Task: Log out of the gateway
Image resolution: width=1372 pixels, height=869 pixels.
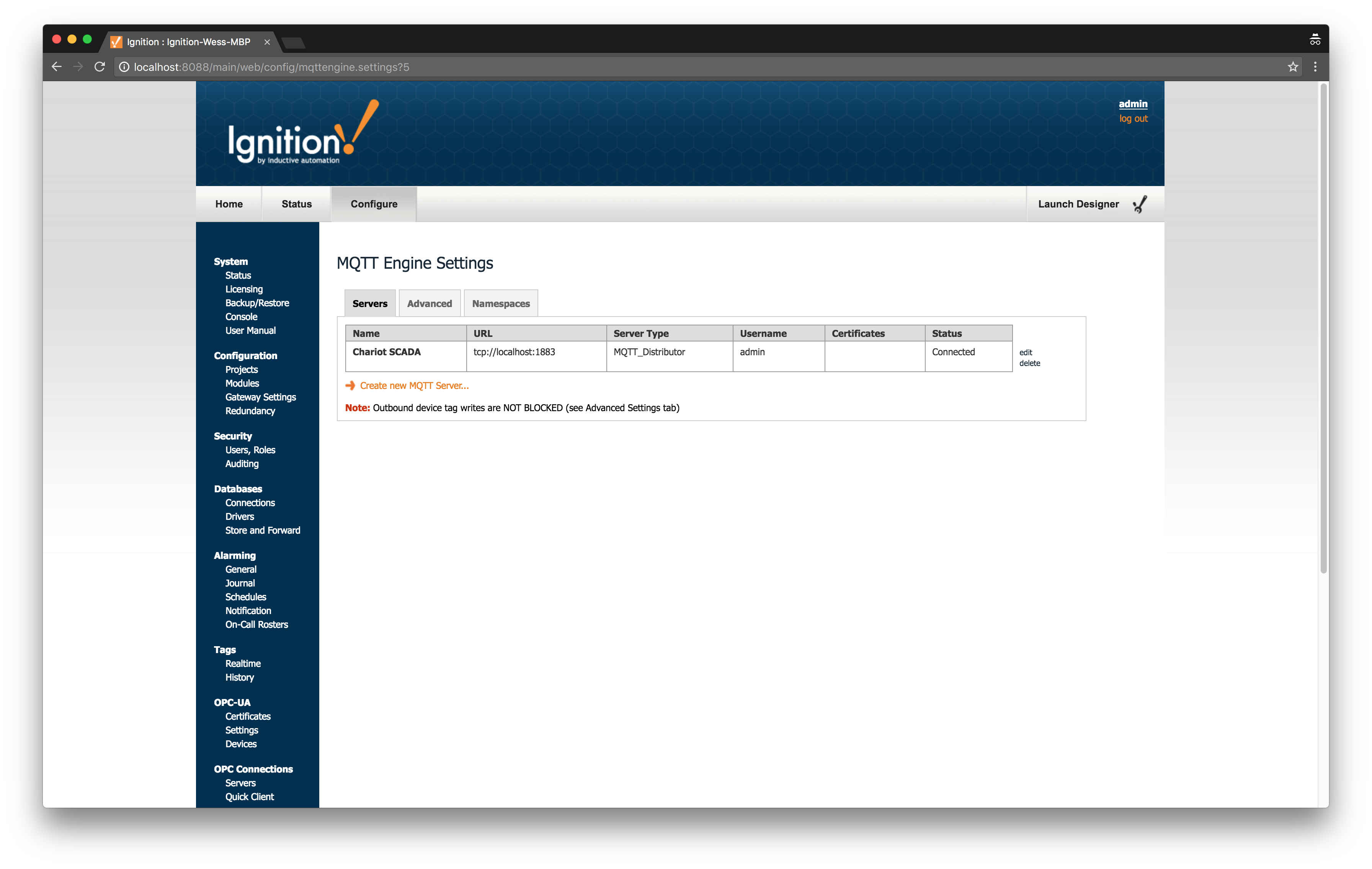Action: 1133,119
